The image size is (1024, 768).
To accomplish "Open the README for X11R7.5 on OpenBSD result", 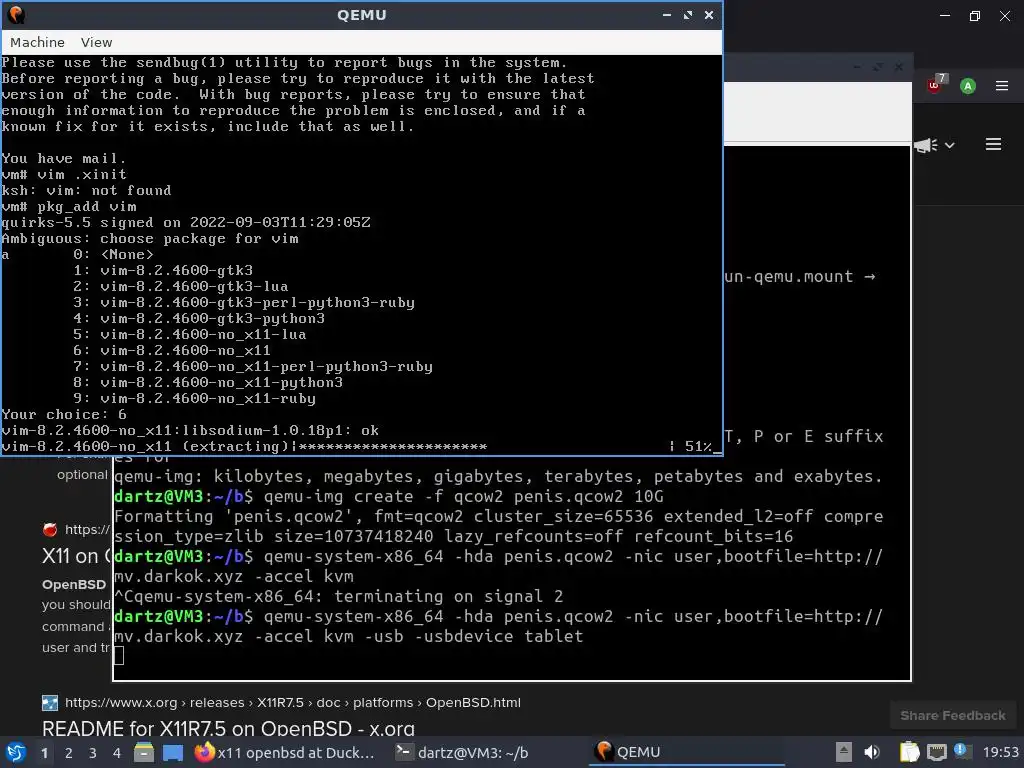I will click(228, 729).
